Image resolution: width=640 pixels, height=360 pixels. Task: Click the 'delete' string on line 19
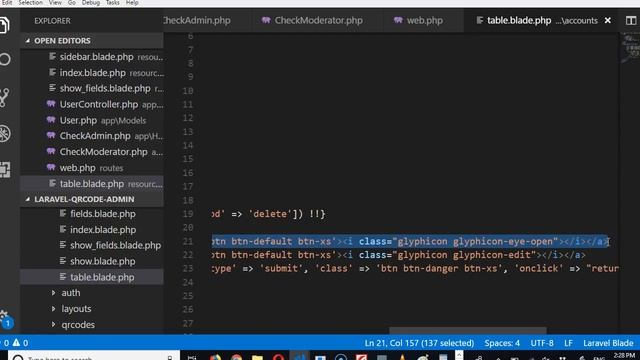tap(270, 214)
